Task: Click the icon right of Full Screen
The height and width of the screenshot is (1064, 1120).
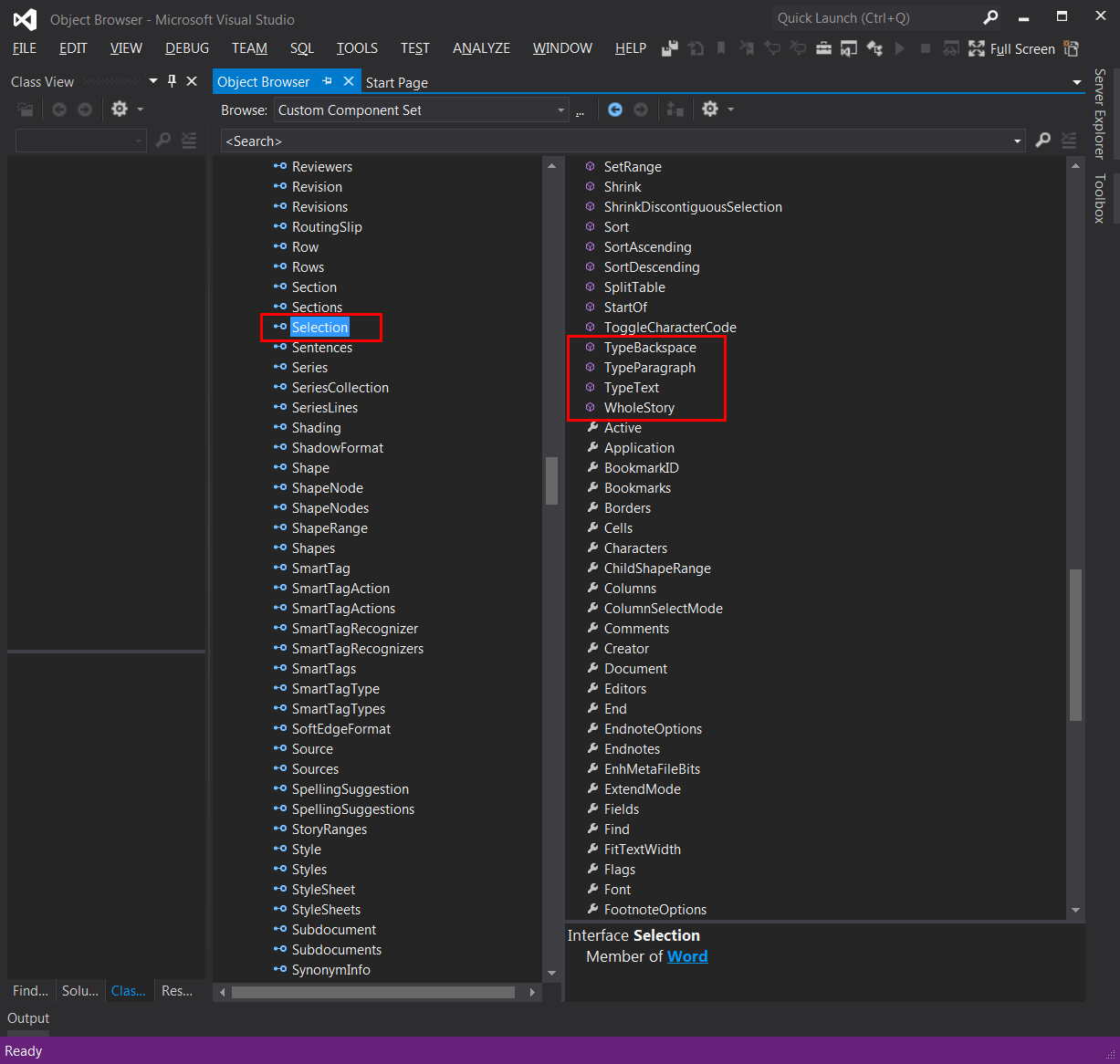Action: [x=1072, y=48]
